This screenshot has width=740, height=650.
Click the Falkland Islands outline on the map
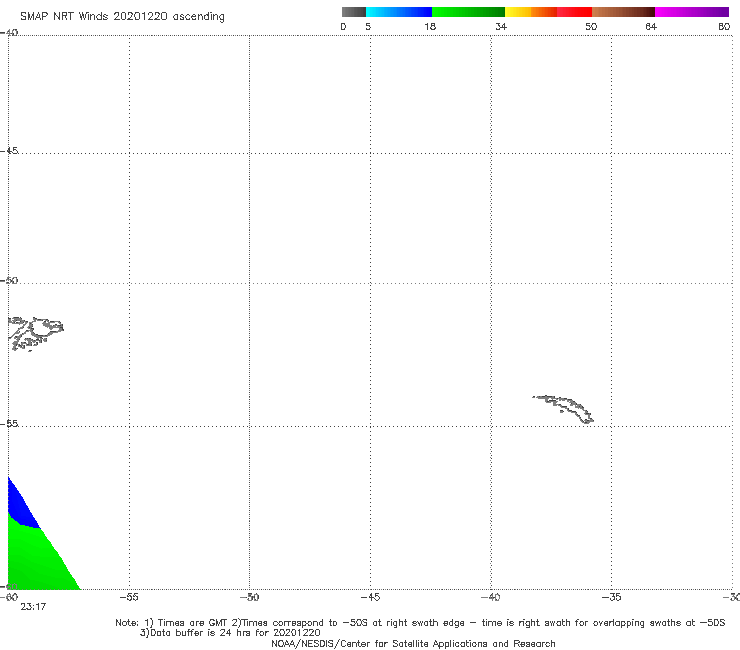click(35, 334)
